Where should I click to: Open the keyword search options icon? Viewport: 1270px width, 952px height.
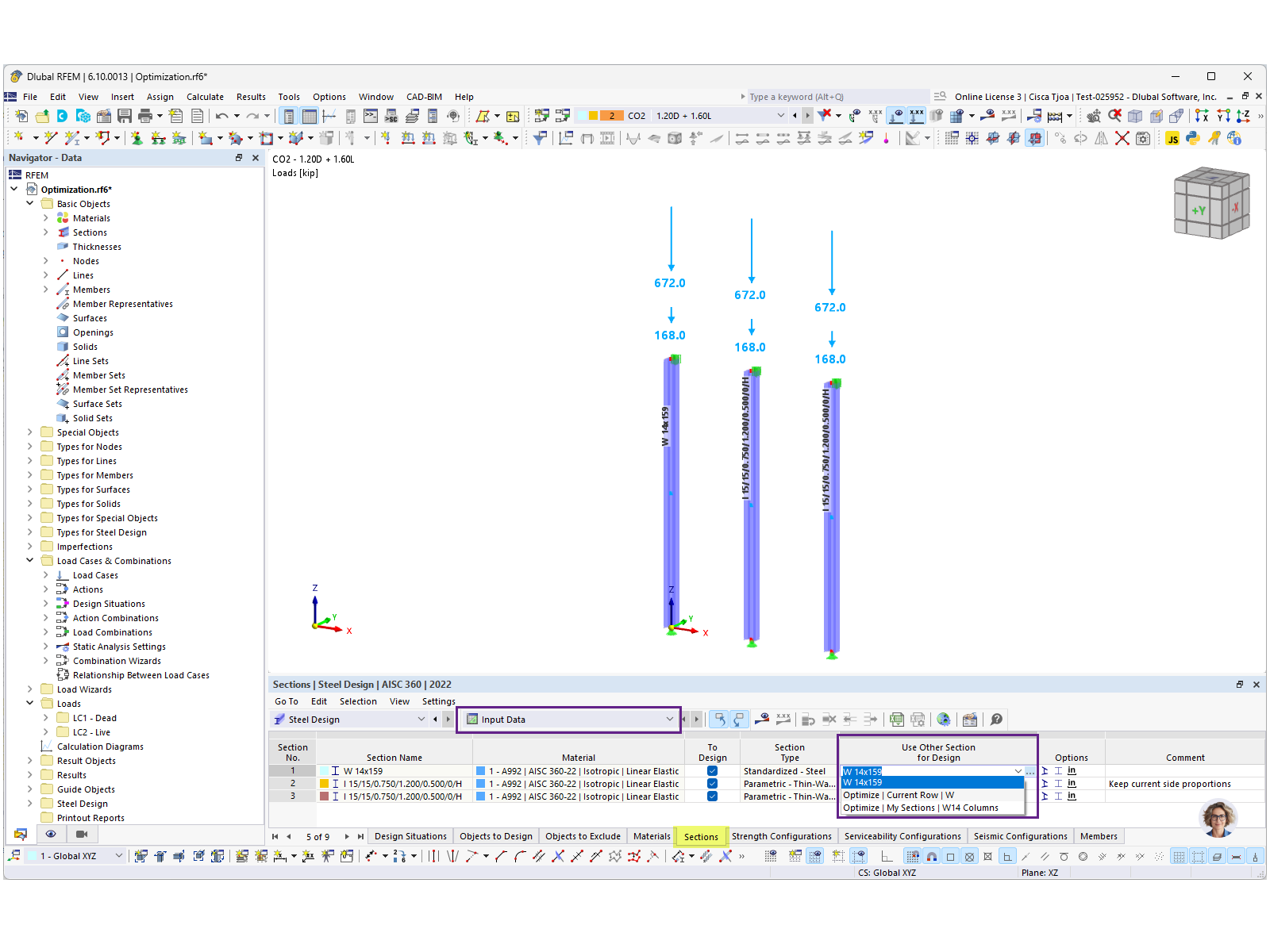940,97
